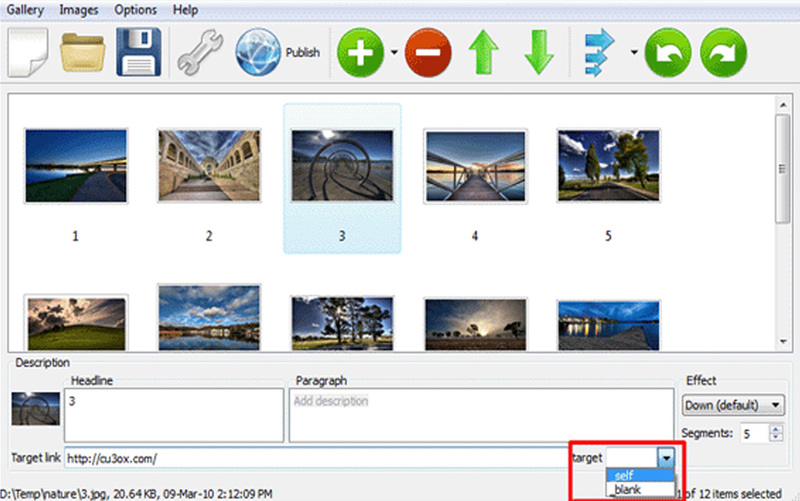Decrease Segments with down stepper arrow
The height and width of the screenshot is (501, 800).
[776, 438]
